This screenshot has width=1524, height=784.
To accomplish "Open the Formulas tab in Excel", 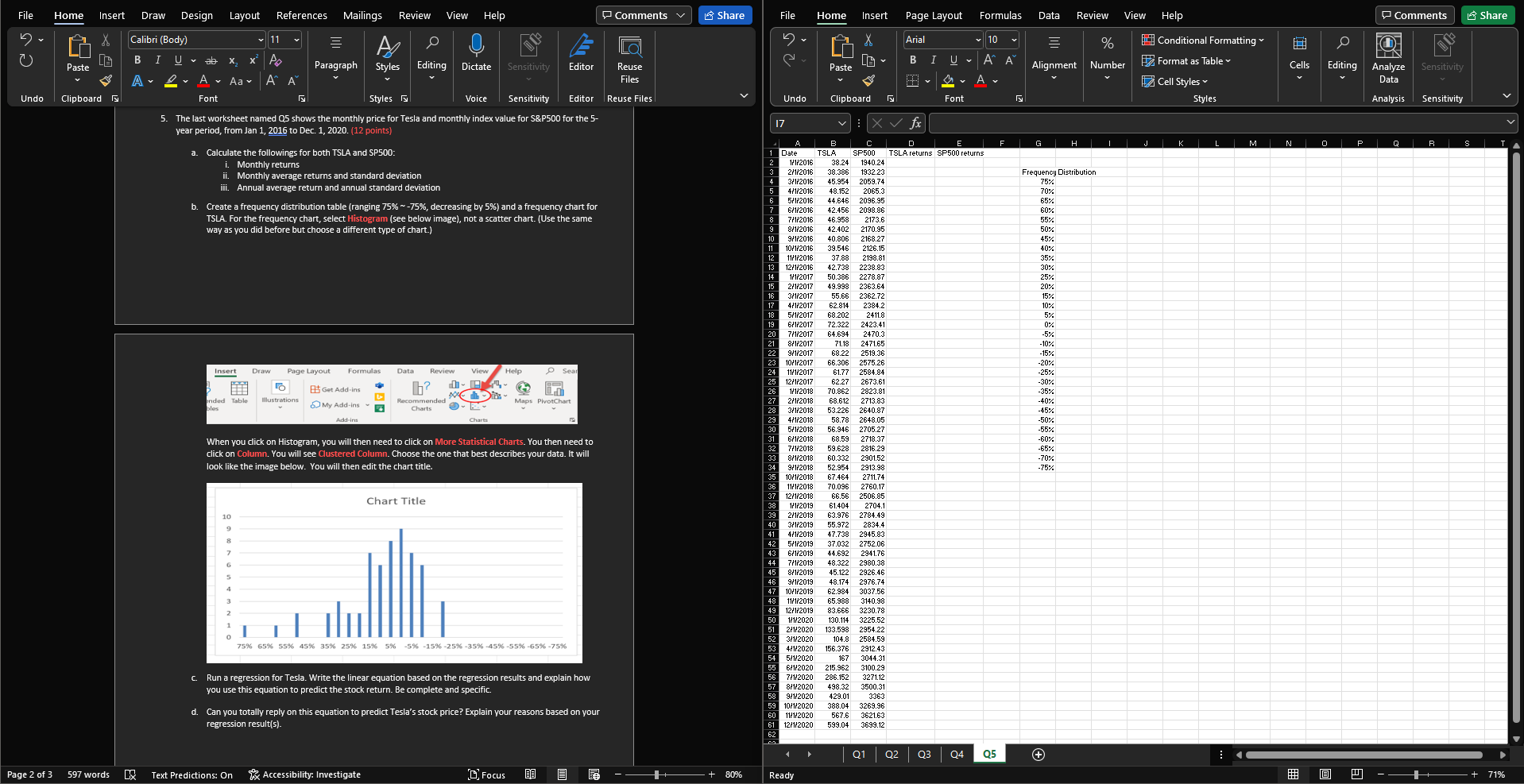I will click(x=1000, y=15).
